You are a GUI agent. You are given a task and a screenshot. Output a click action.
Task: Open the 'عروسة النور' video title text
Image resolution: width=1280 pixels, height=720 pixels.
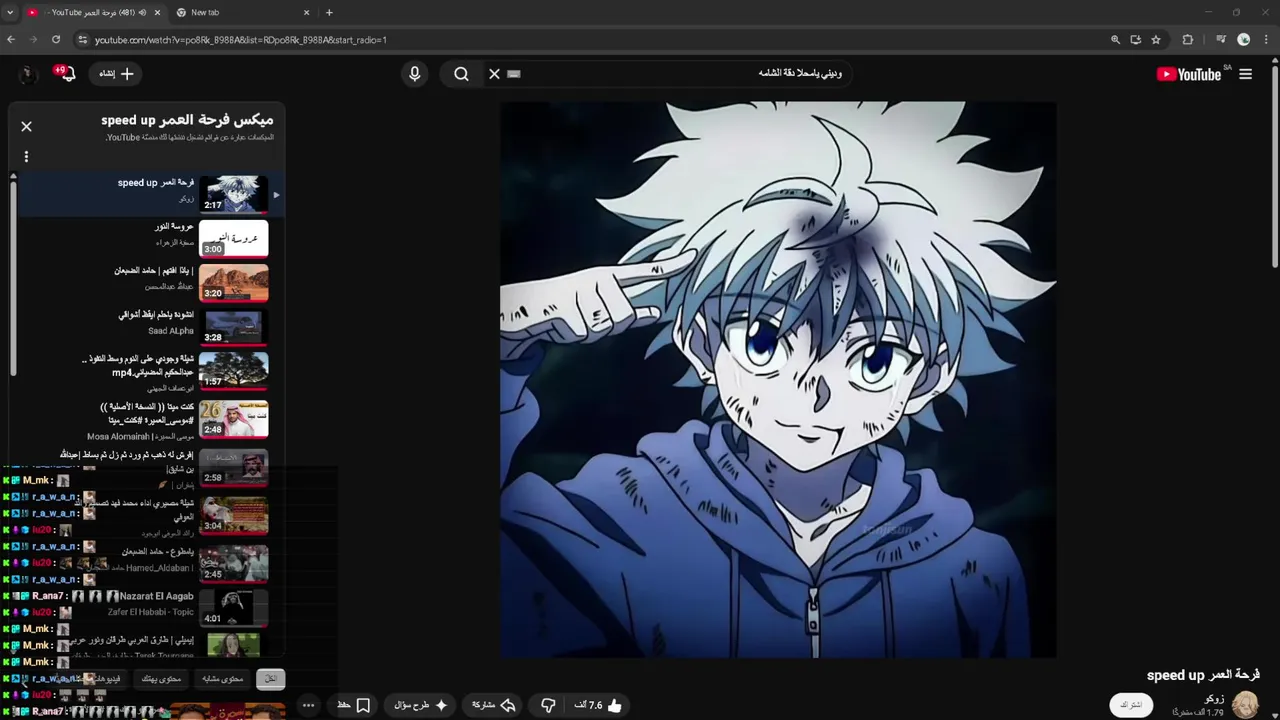(x=174, y=227)
